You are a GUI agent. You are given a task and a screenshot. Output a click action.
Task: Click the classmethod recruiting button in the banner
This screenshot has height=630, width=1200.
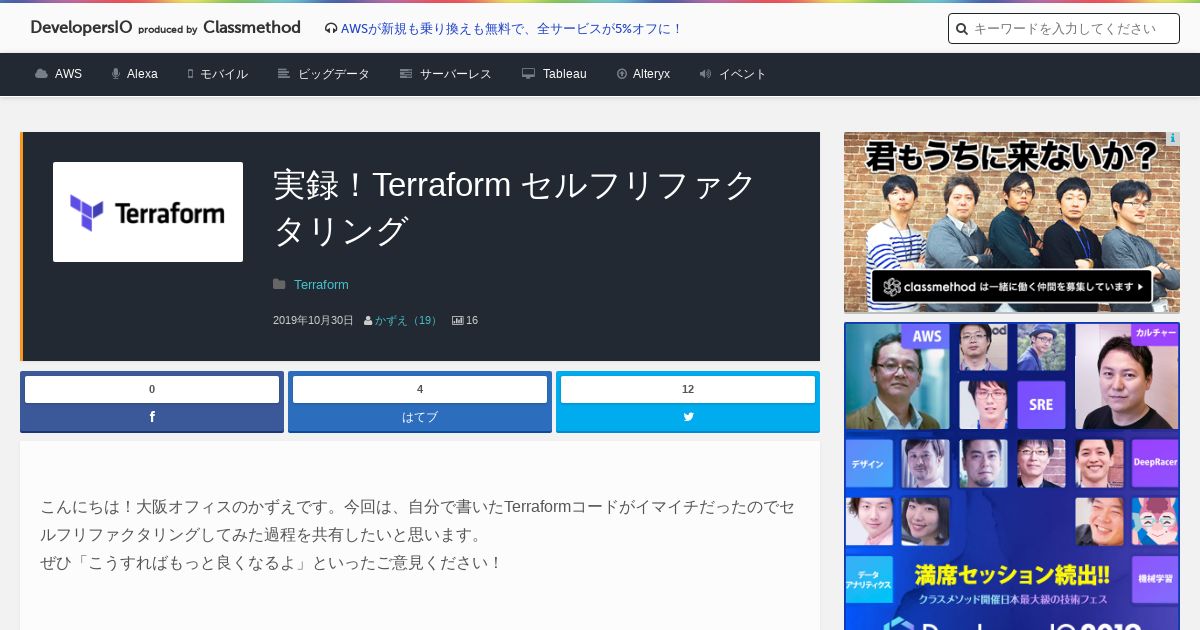(1012, 286)
